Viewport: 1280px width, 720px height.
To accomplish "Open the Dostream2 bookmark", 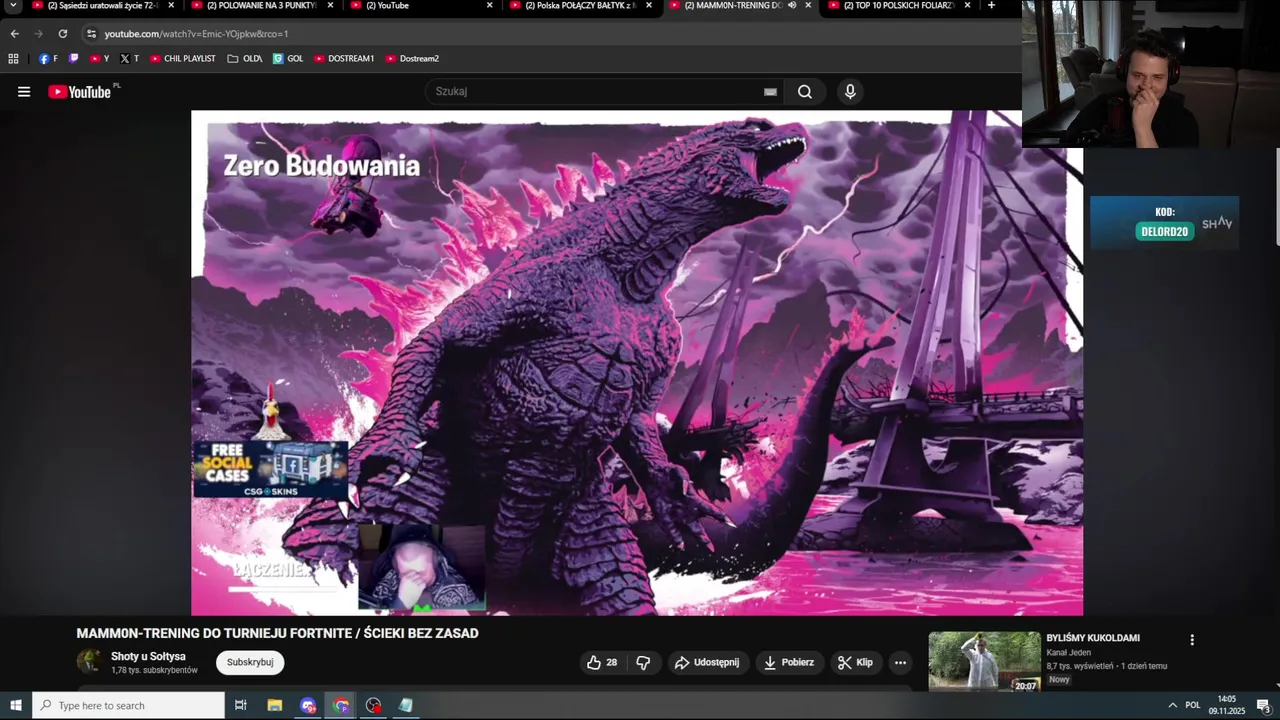I will pyautogui.click(x=412, y=59).
